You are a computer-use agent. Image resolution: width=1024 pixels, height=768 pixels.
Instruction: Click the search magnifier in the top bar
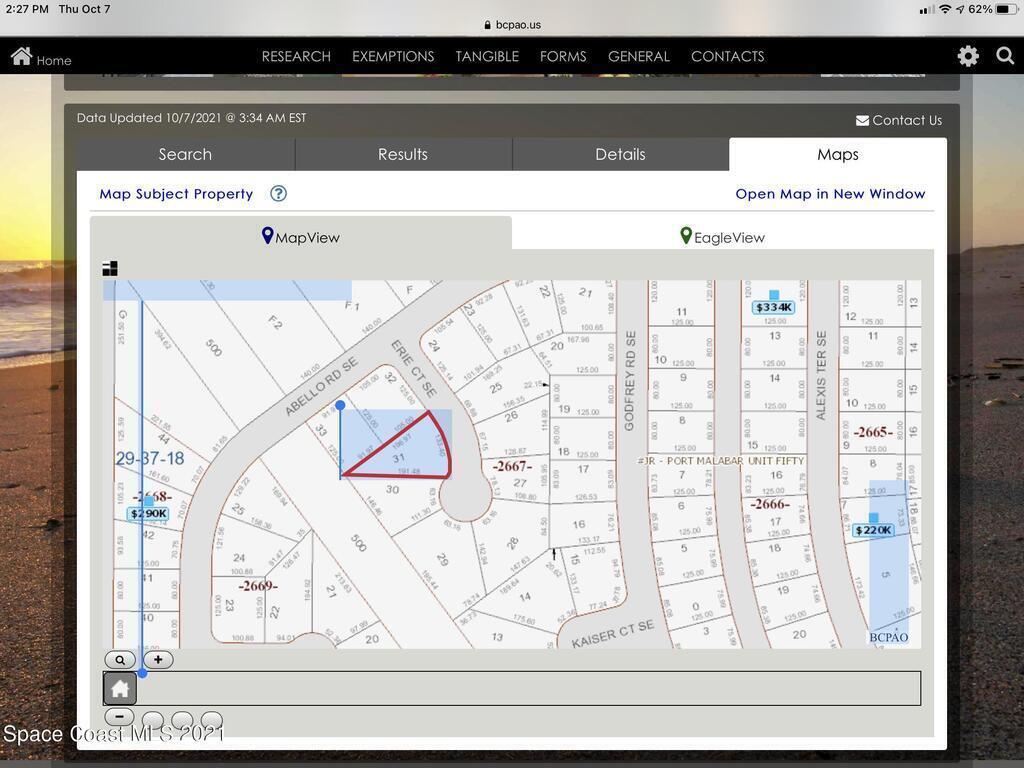point(1005,56)
